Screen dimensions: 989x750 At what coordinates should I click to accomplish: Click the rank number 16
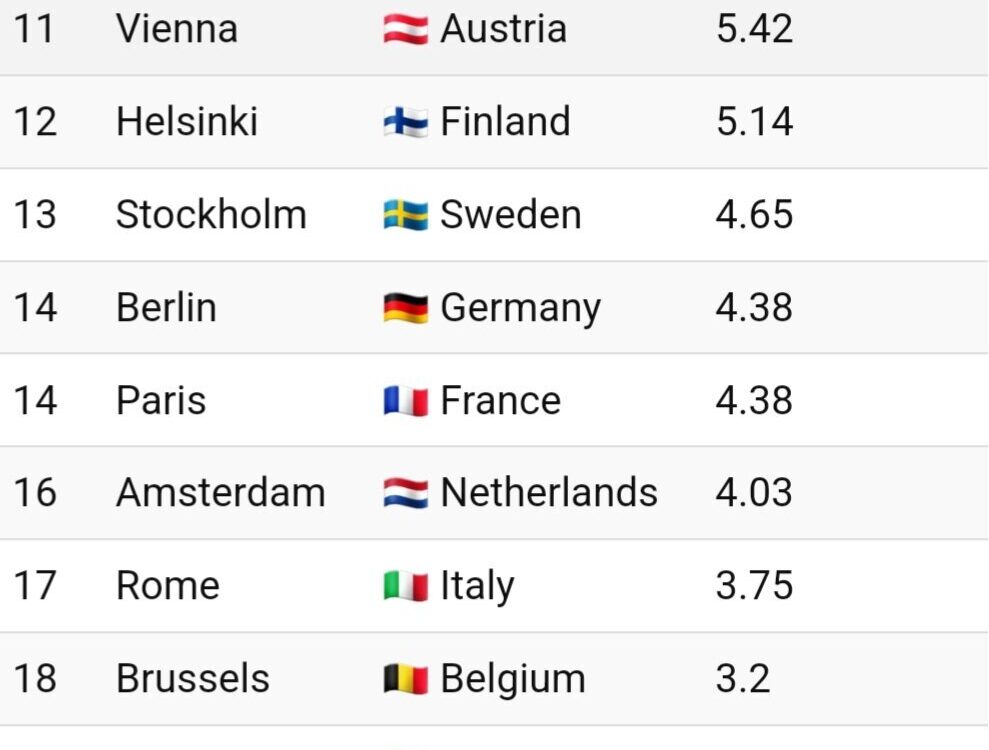pos(35,493)
